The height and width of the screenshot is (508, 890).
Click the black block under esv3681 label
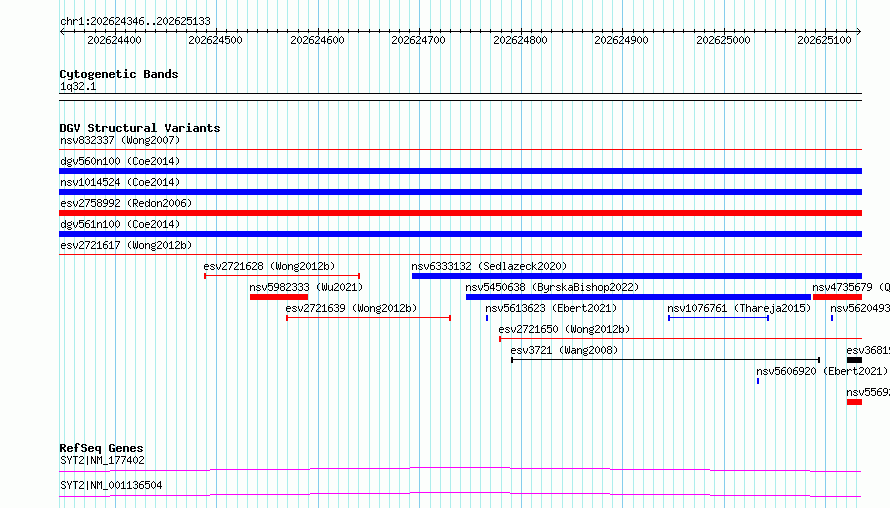pyautogui.click(x=854, y=360)
